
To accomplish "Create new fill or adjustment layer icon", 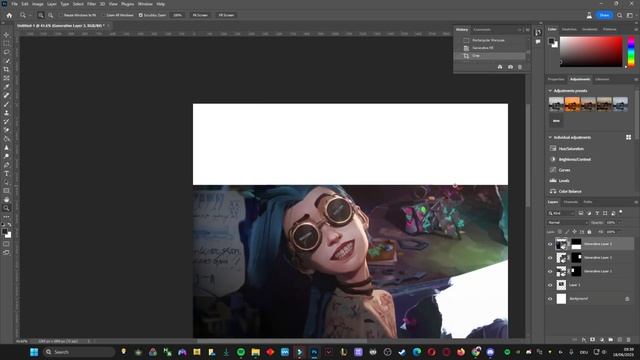I will (602, 340).
